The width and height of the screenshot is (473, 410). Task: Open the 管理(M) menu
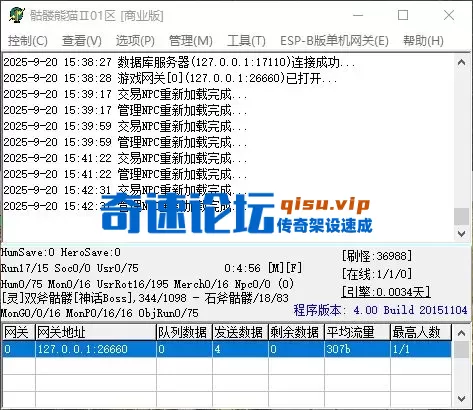point(191,41)
